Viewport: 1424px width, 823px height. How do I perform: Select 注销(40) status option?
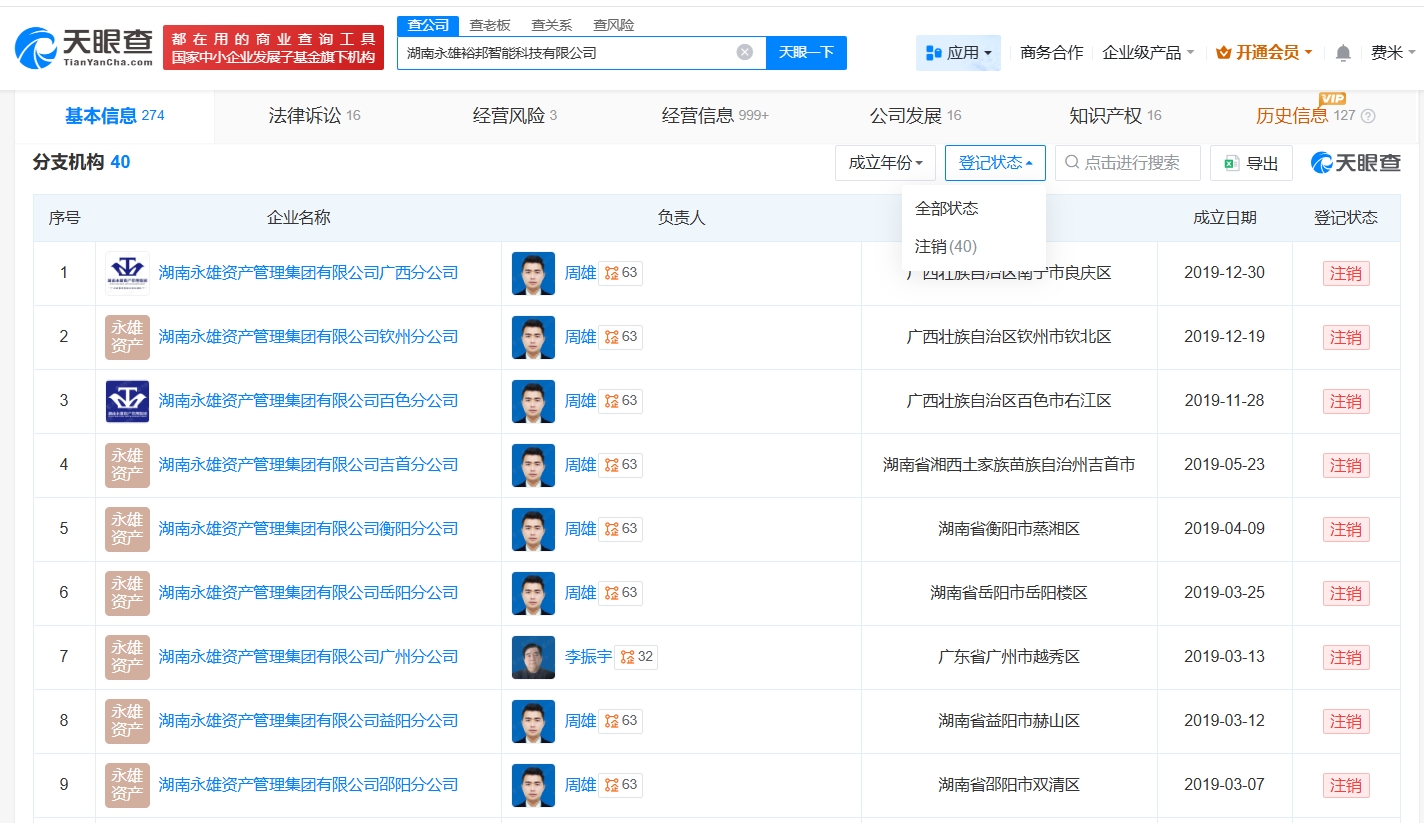[x=945, y=246]
